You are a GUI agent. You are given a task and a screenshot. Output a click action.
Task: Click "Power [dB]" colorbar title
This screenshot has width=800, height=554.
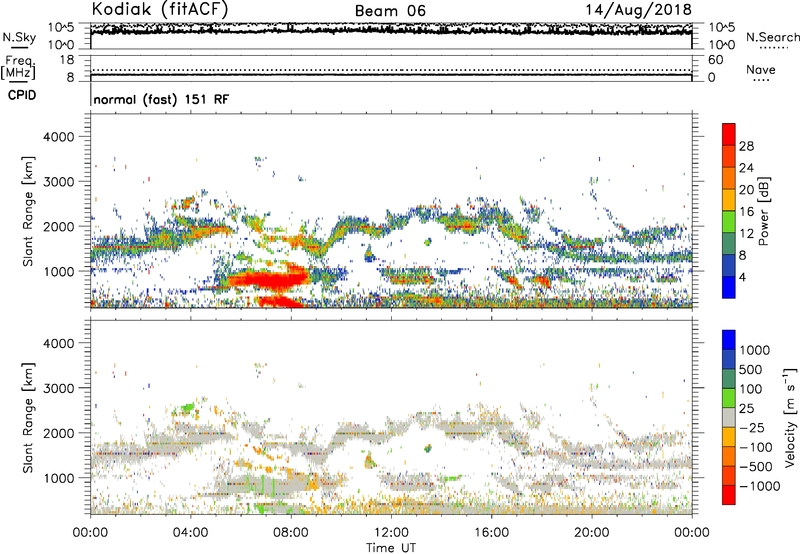[764, 212]
